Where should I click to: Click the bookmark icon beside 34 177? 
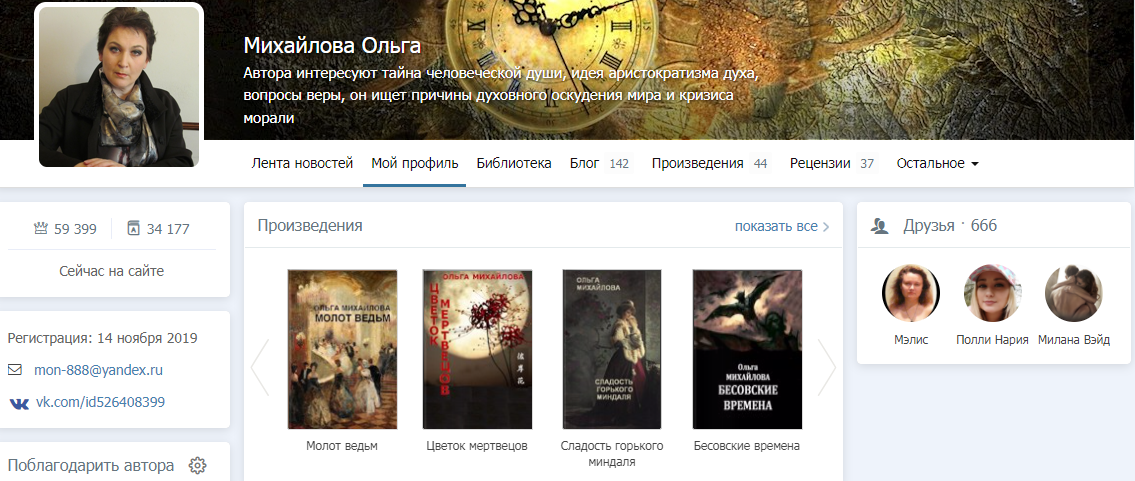133,229
